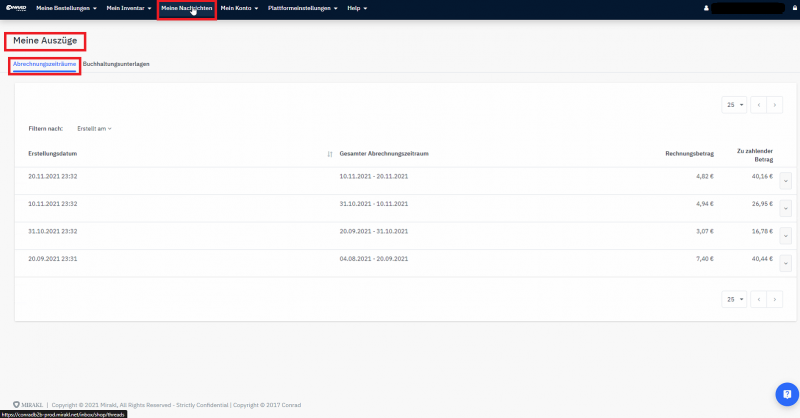
Task: Click previous page arrow in bottom pagination
Action: 758,299
